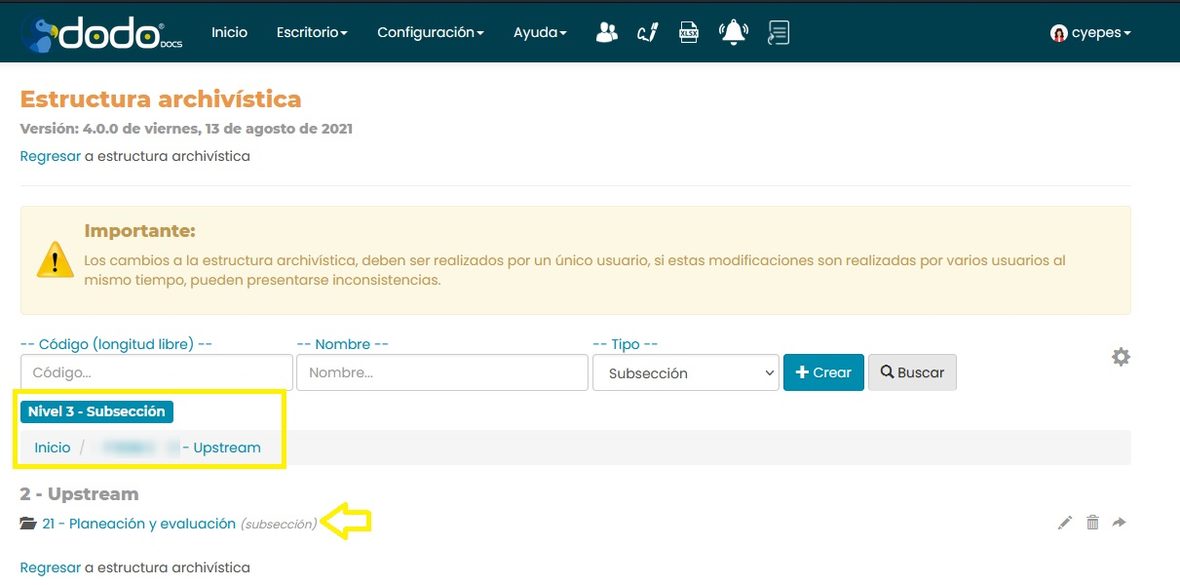Click the Nivel 3 - Subsección badge
This screenshot has height=585, width=1180.
96,412
